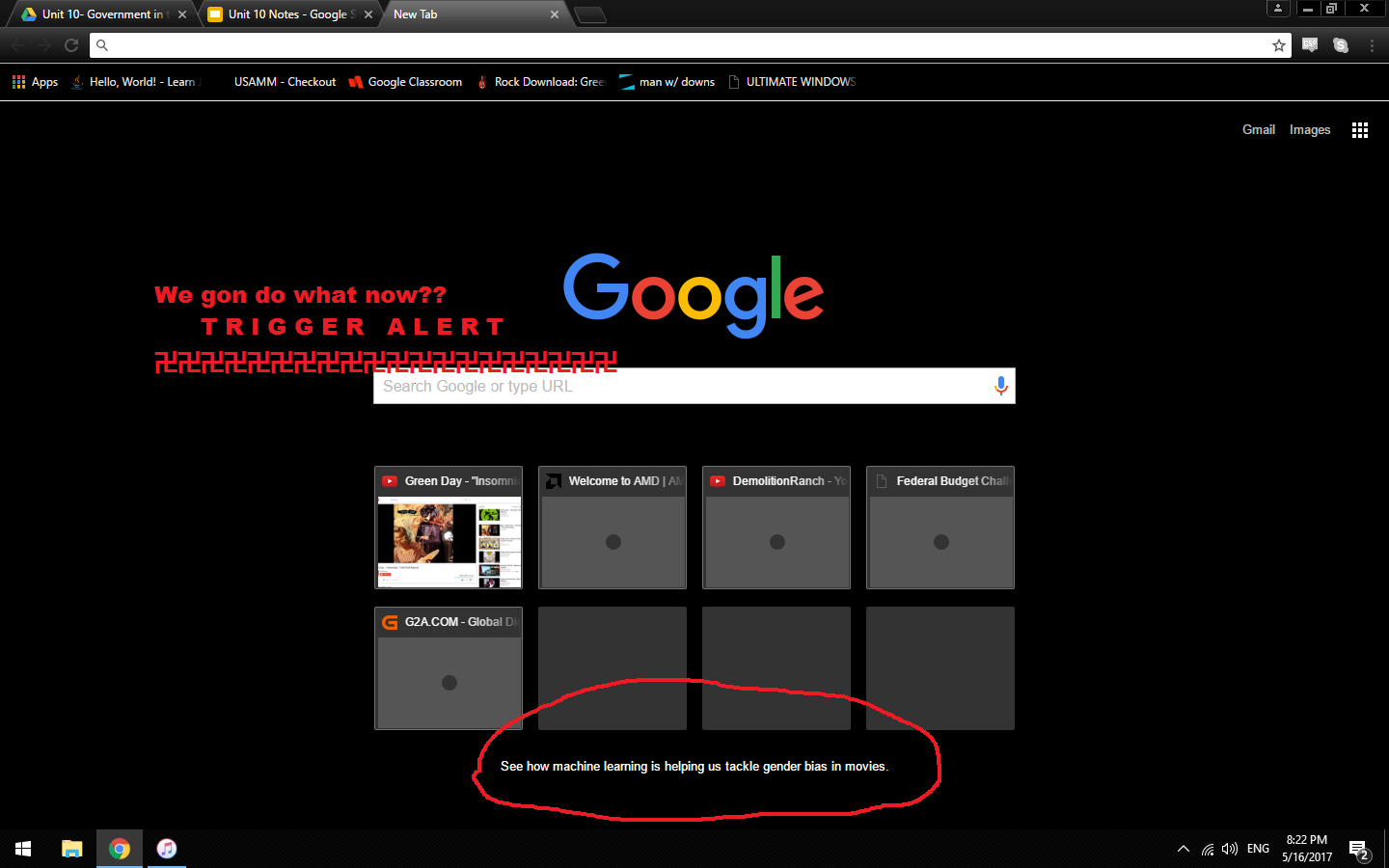
Task: Switch to Unit 10- Government tab
Action: (102, 14)
